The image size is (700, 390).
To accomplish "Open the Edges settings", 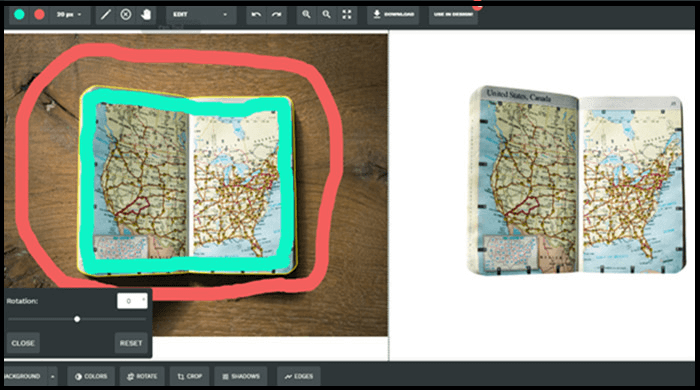I will [x=299, y=377].
